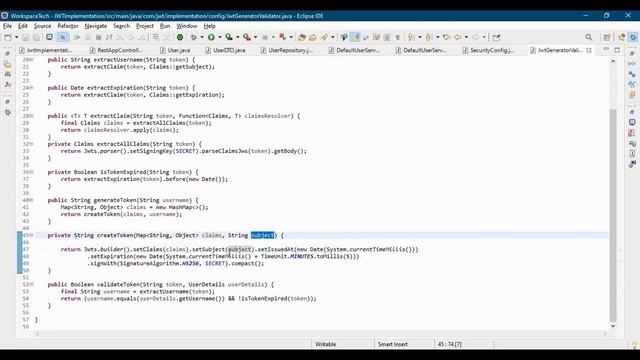Screen dimensions: 640x360
Task: Click the vertical scrollbar up arrow
Action: 613,61
